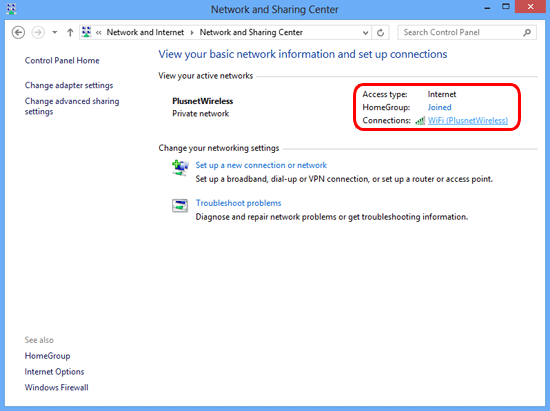This screenshot has height=411, width=550.
Task: Open the recent locations dropdown arrow
Action: click(x=55, y=33)
